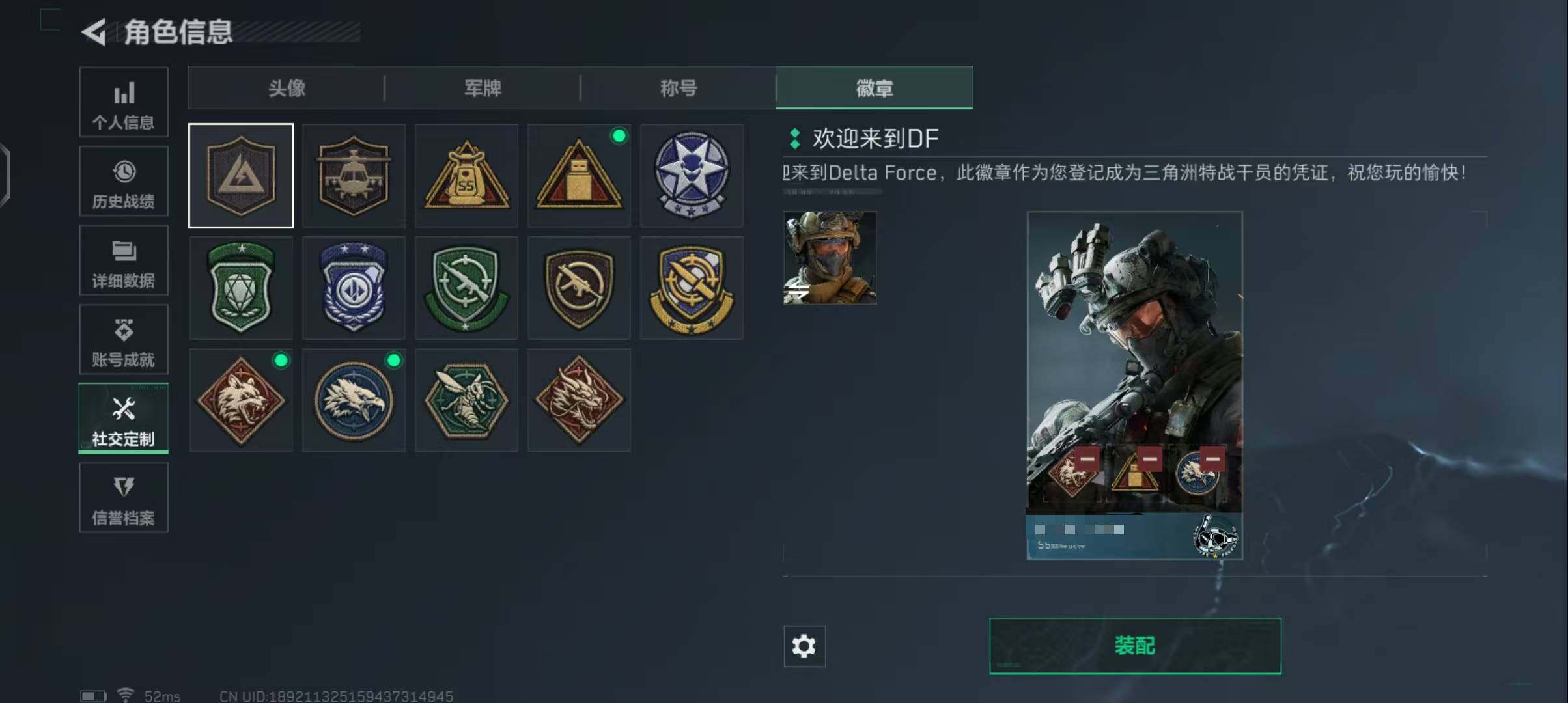Image resolution: width=1568 pixels, height=703 pixels.
Task: Choose the green hornet hexagon badge
Action: 466,400
